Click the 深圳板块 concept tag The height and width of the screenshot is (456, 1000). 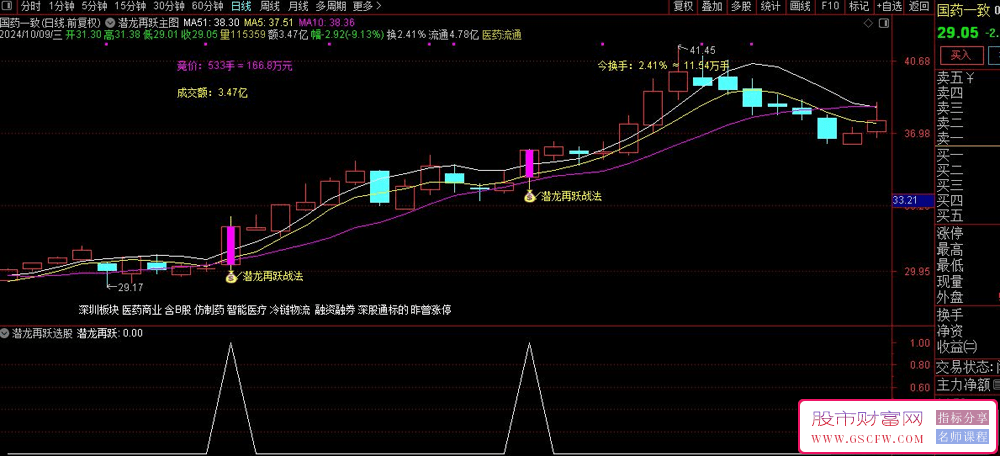pyautogui.click(x=98, y=311)
